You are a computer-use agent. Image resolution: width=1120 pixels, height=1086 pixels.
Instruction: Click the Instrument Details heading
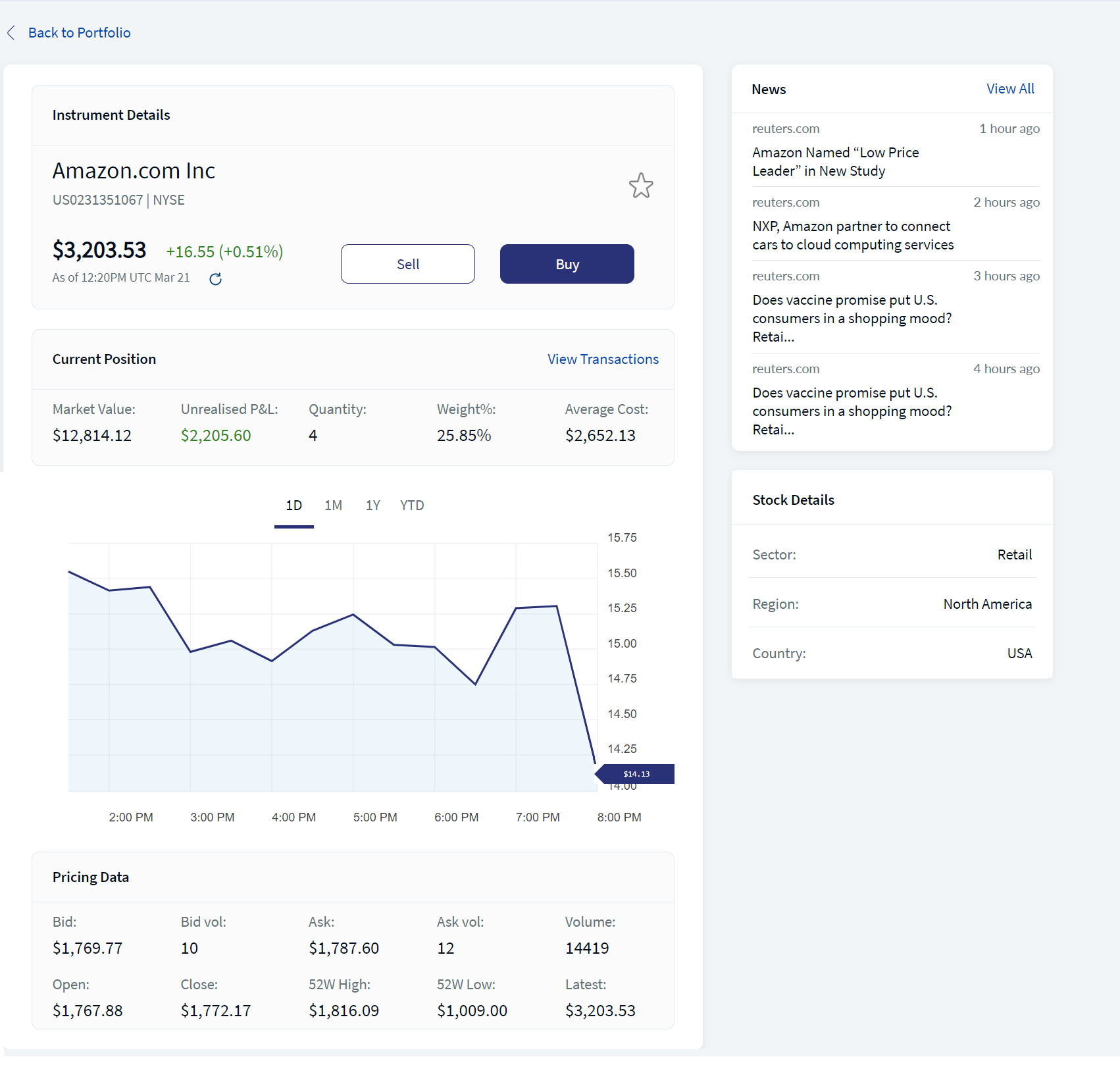pyautogui.click(x=111, y=115)
